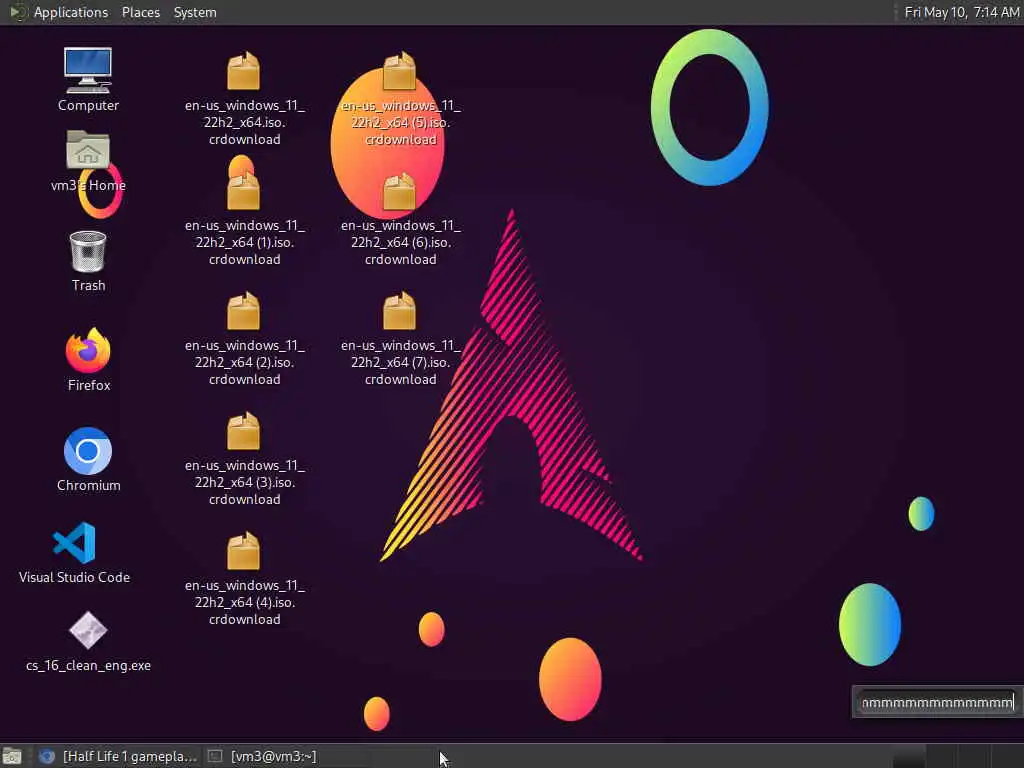The width and height of the screenshot is (1024, 768).
Task: Open the Applications menu
Action: click(x=71, y=12)
